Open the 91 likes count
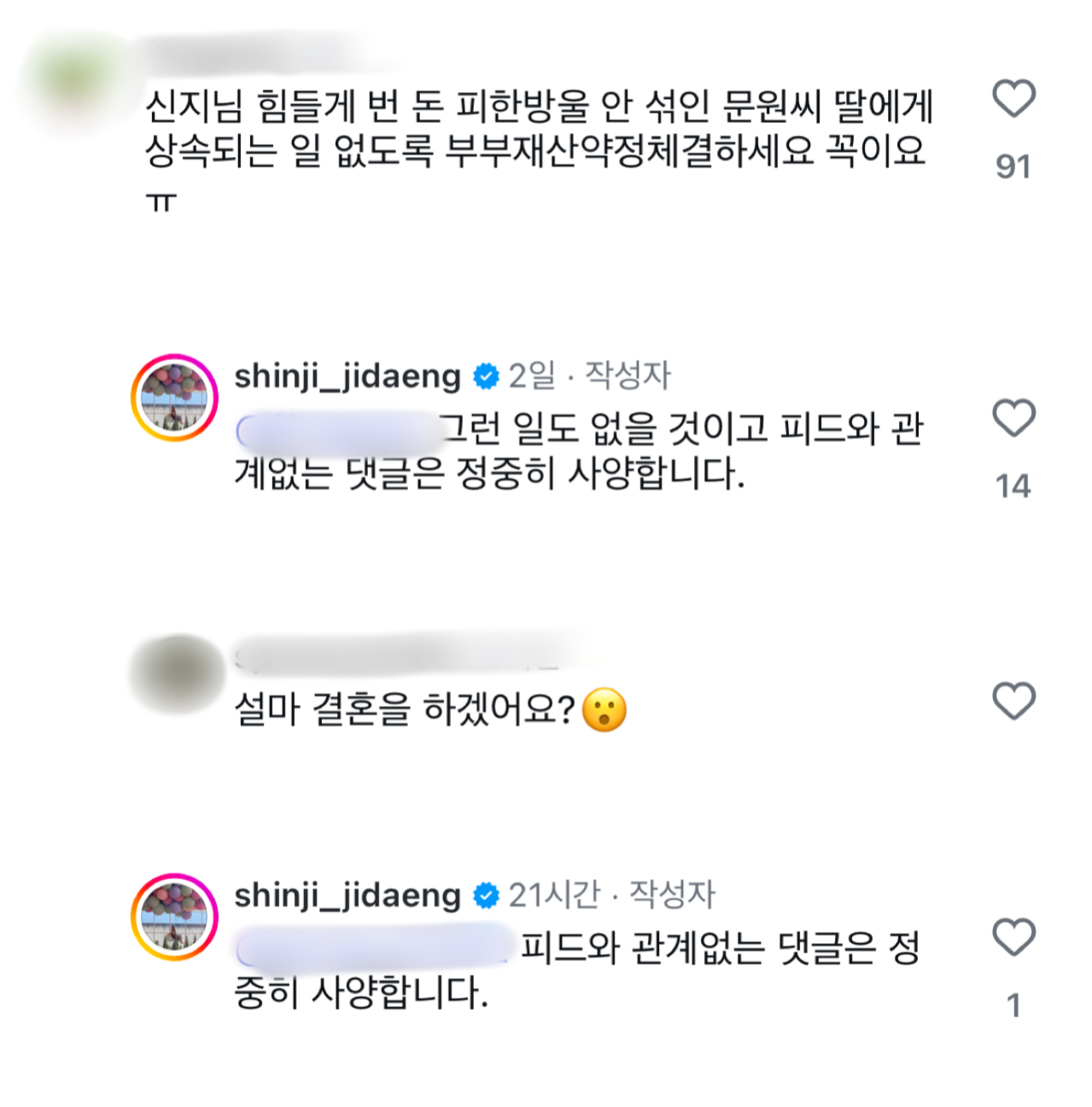The image size is (1092, 1107). [1013, 166]
